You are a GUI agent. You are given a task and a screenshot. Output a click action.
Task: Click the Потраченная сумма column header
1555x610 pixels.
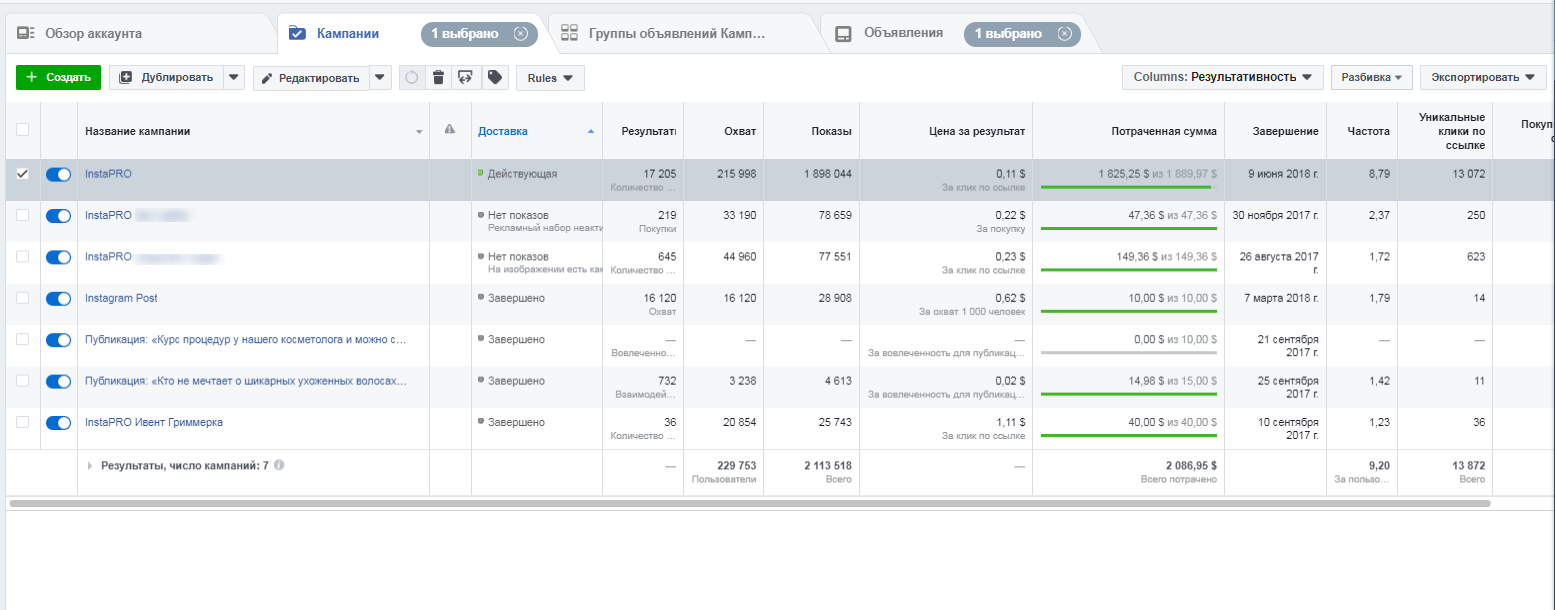pyautogui.click(x=1164, y=131)
